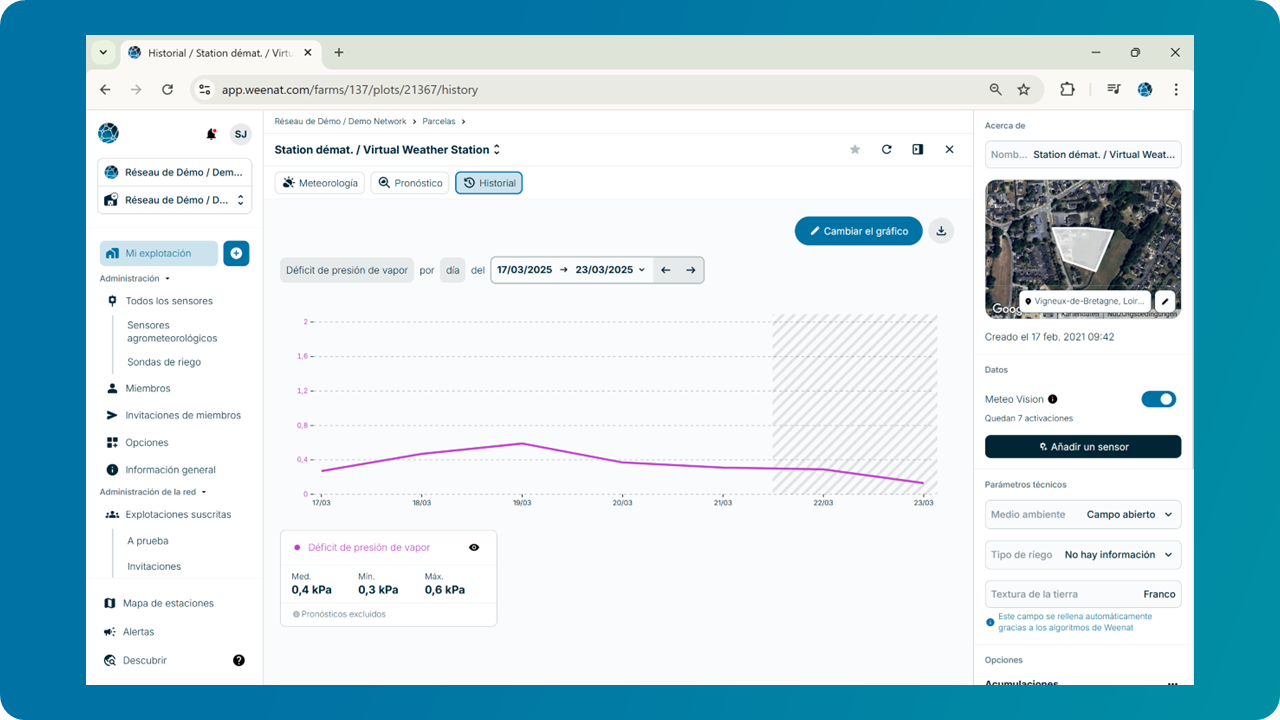Open a new browser tab
Viewport: 1280px width, 720px height.
click(339, 52)
